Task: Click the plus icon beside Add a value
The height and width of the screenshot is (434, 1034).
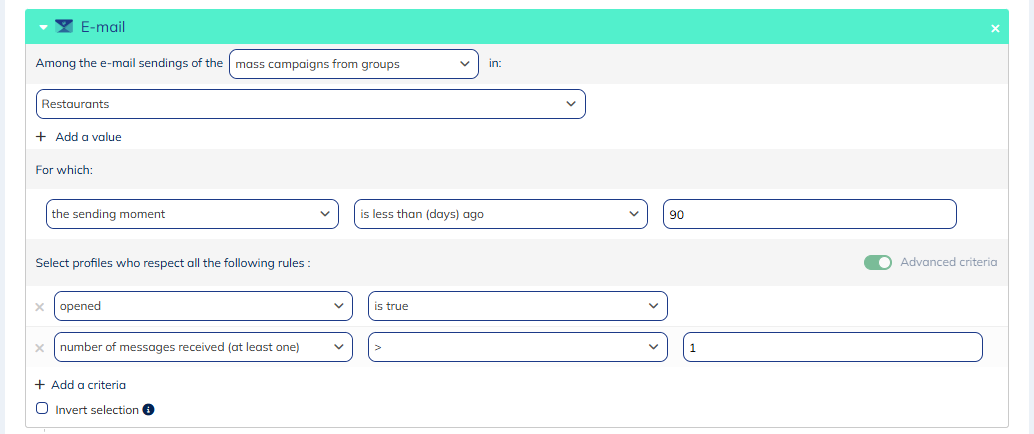Action: tap(41, 137)
